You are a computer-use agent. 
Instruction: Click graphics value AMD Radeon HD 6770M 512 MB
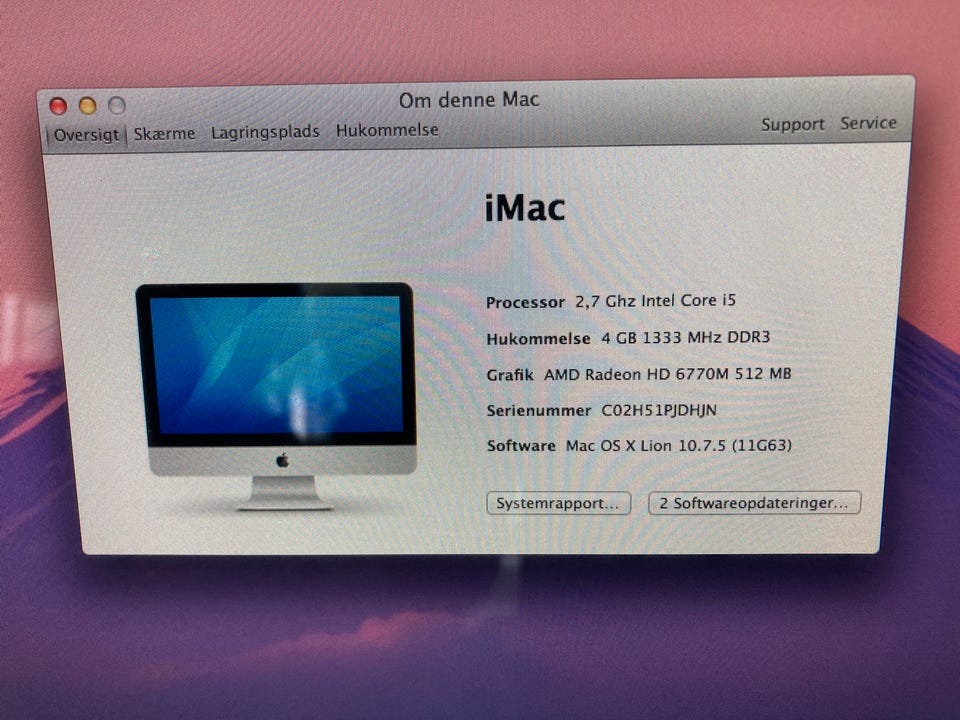(x=667, y=374)
